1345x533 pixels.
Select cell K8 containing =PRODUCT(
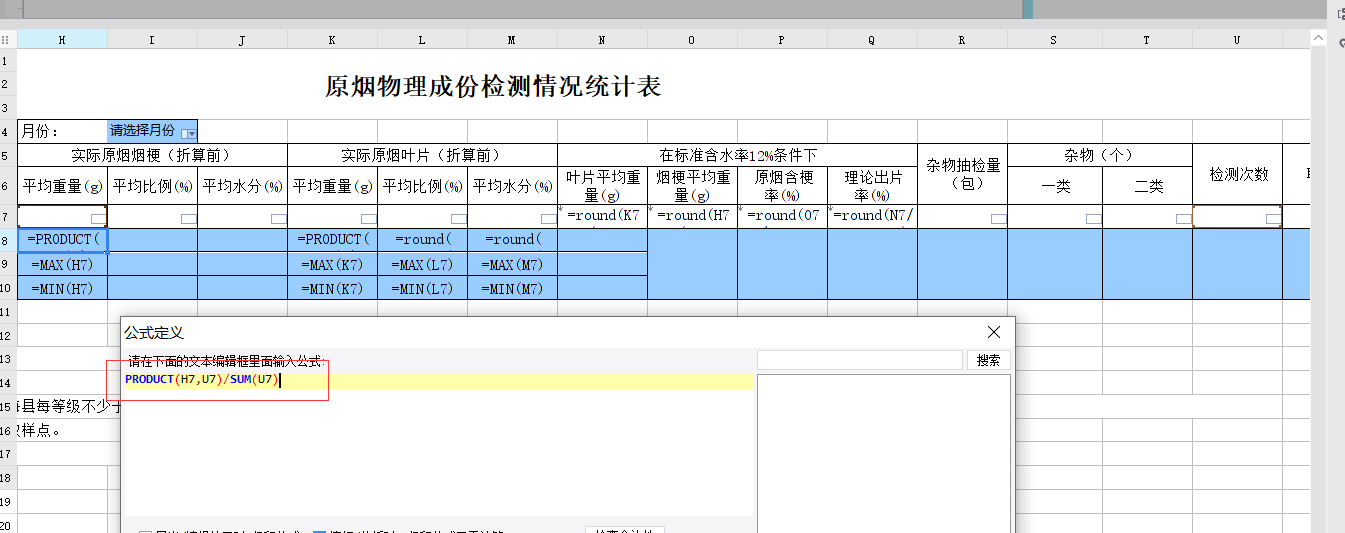(332, 240)
